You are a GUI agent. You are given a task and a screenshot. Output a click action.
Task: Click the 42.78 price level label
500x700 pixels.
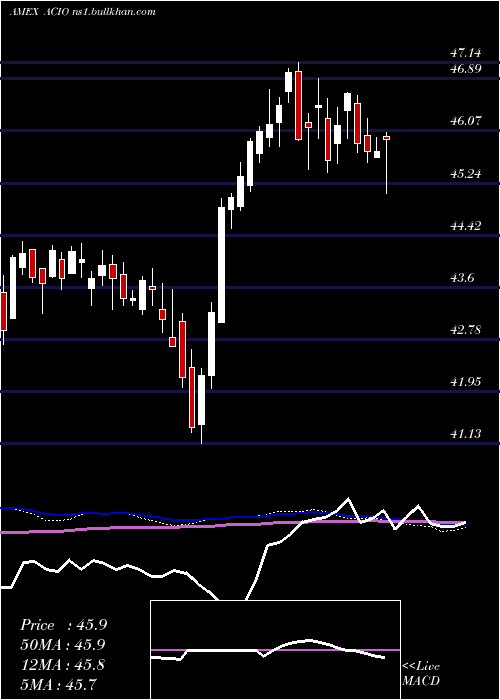point(466,330)
